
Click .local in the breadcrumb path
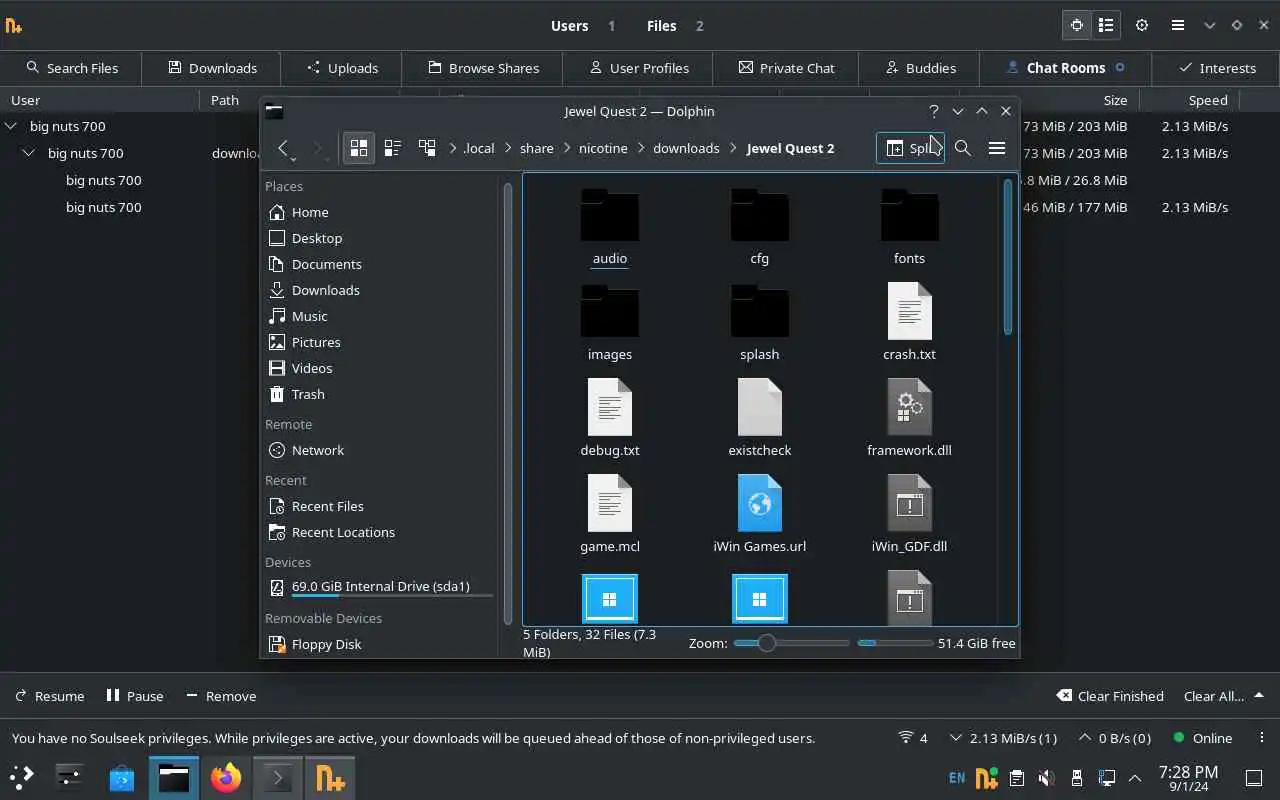[479, 148]
